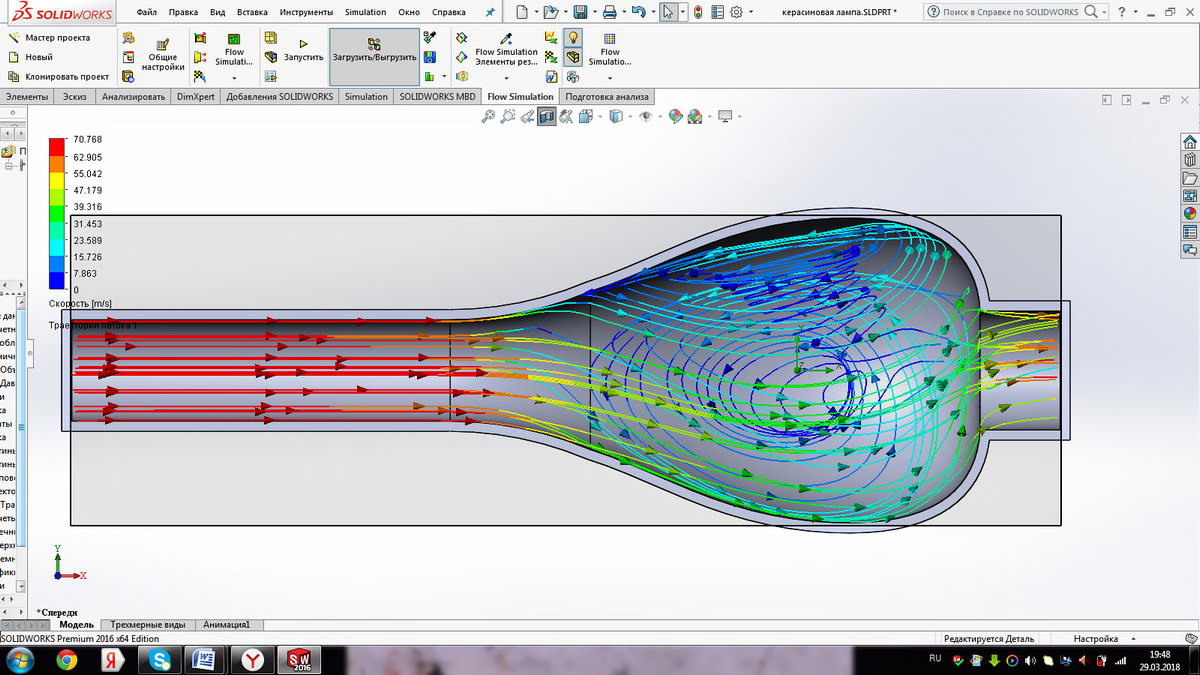The width and height of the screenshot is (1200, 675).
Task: Click the Flow Simulation pipette icon
Action: (x=506, y=38)
